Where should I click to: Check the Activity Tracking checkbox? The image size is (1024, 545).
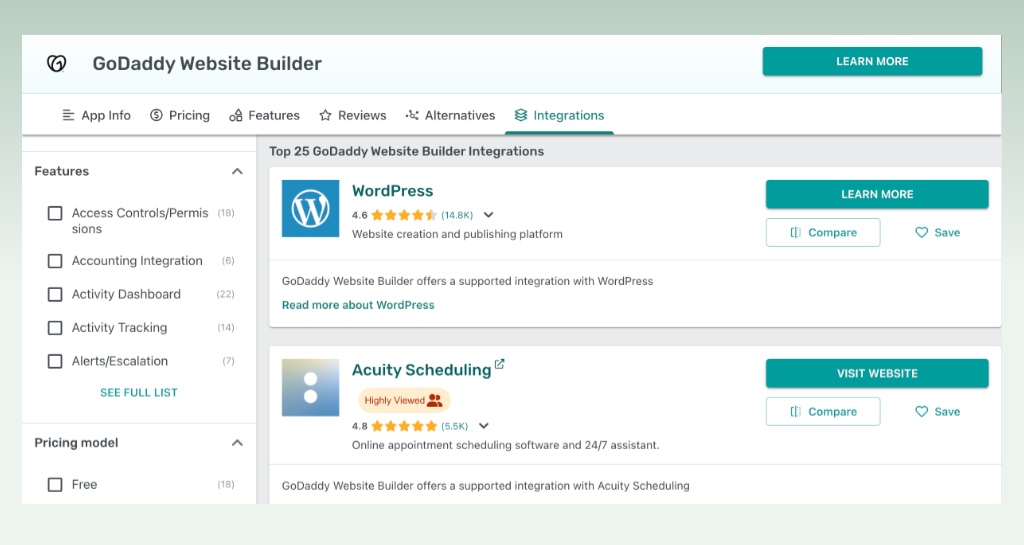(x=55, y=328)
